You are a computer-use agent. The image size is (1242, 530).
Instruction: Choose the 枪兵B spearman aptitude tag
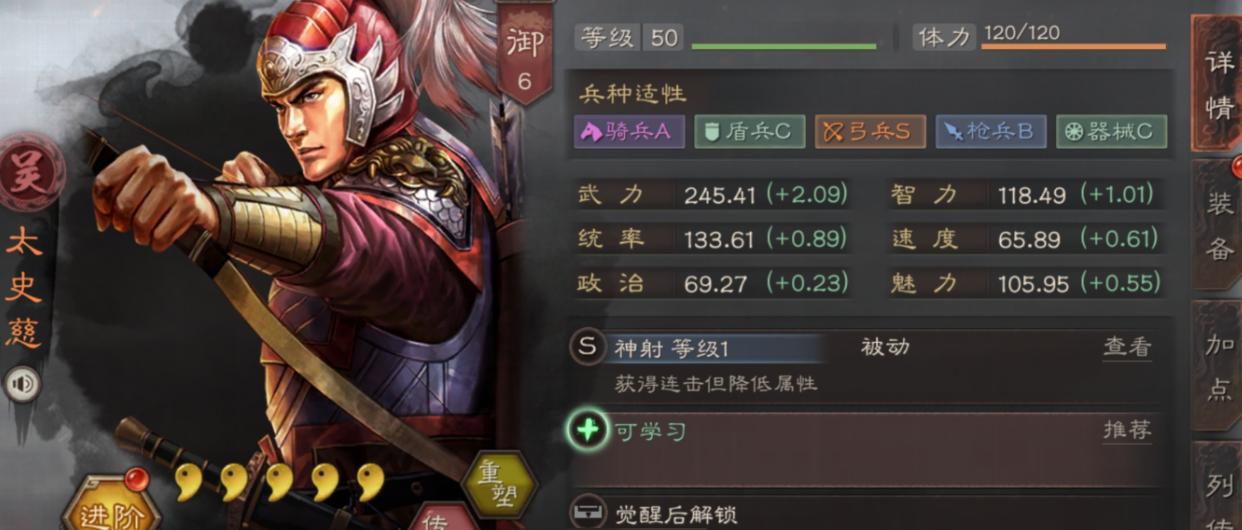[x=990, y=131]
